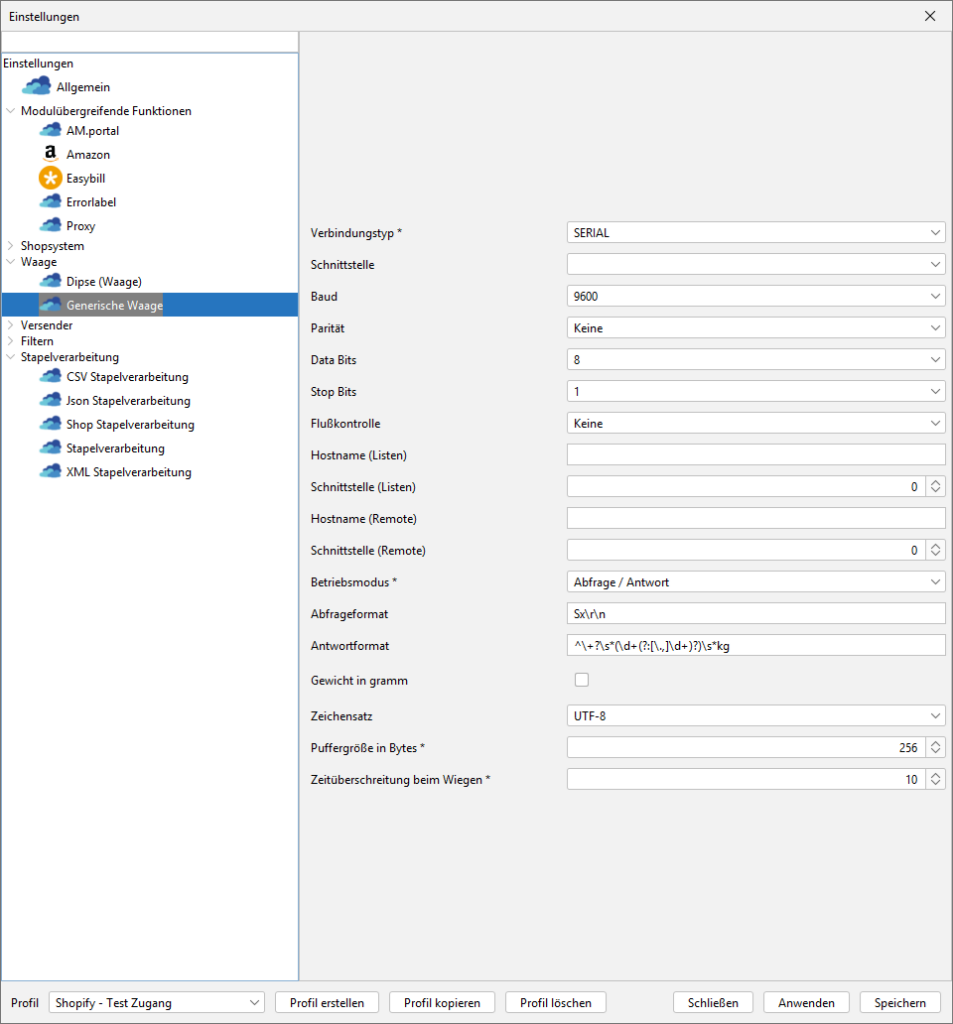Enable the Gewicht in gramm checkbox
Screen dimensions: 953x1024
pos(581,680)
